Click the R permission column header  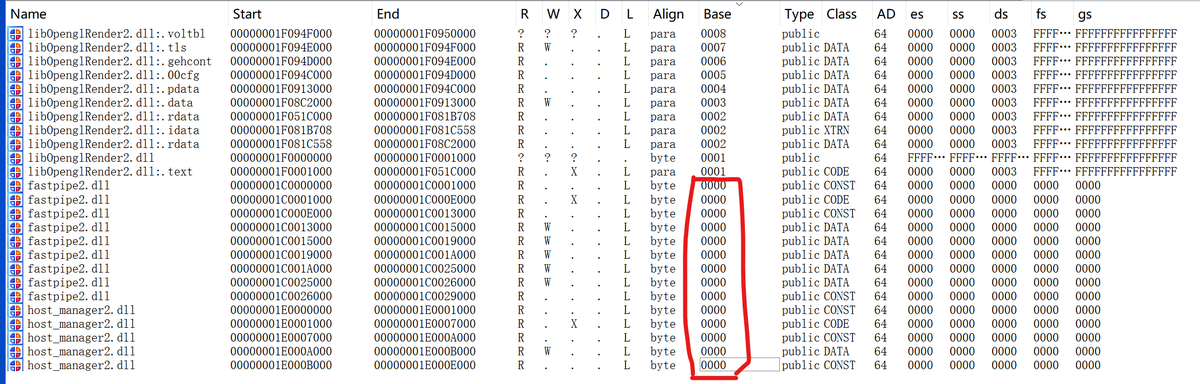(524, 15)
